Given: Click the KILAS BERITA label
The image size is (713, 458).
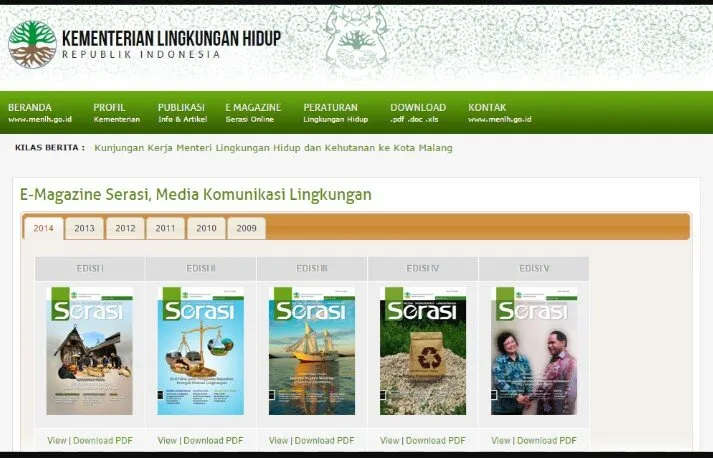Looking at the screenshot, I should point(50,147).
